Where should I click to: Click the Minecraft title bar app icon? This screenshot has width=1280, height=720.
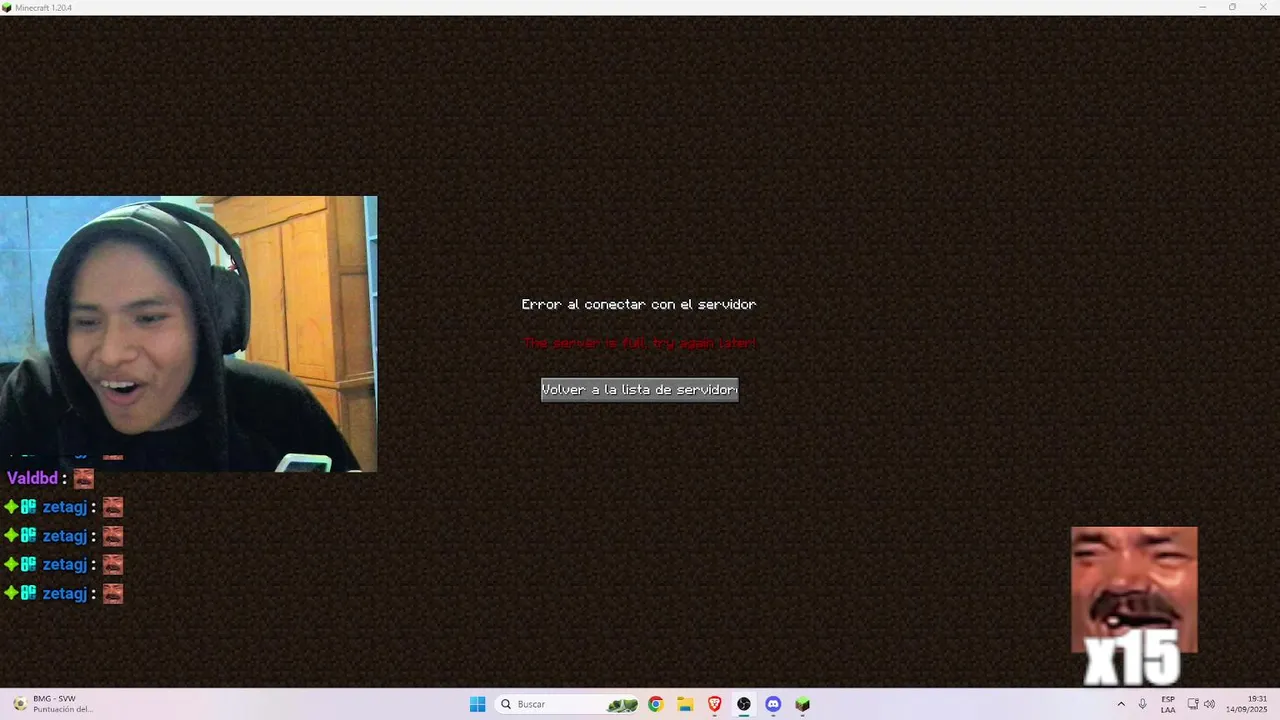pyautogui.click(x=7, y=7)
